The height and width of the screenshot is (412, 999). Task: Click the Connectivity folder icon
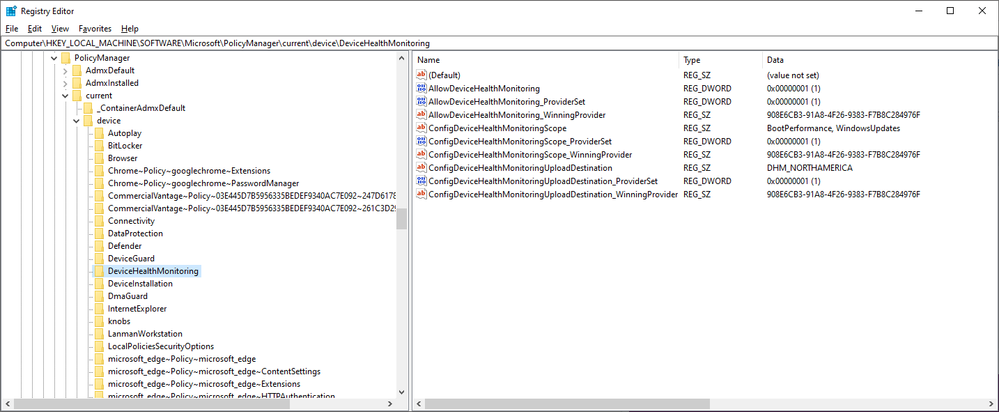pos(99,221)
